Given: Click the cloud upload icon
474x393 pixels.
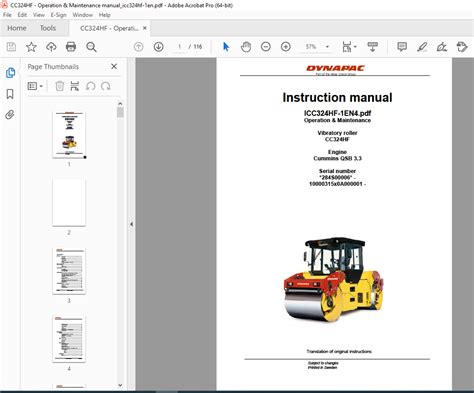Looking at the screenshot, I should pyautogui.click(x=51, y=47).
